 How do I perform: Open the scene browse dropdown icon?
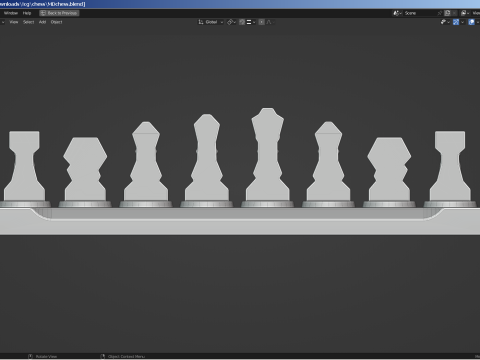coord(397,13)
